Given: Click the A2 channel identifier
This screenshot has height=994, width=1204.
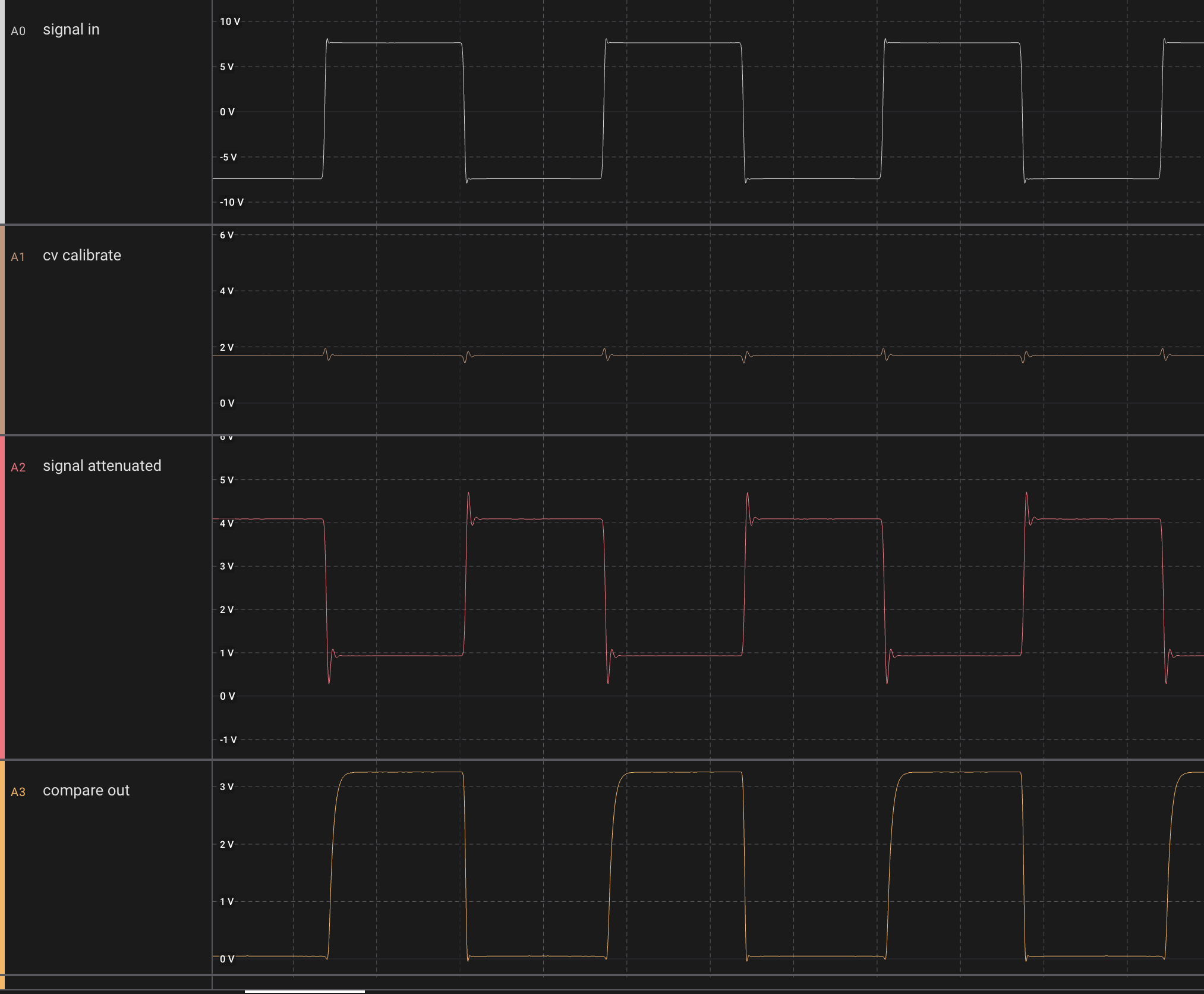Looking at the screenshot, I should 18,467.
